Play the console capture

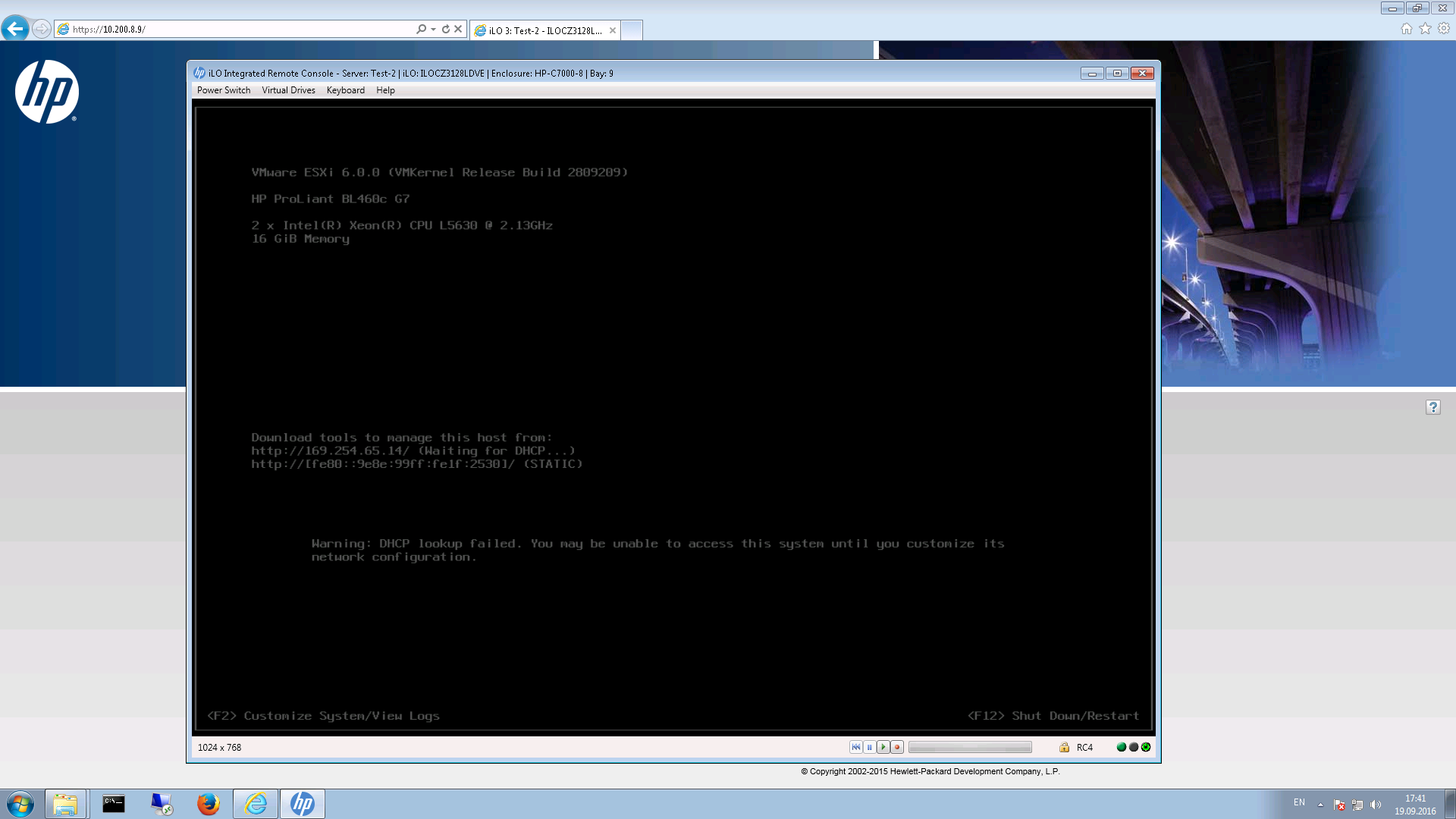click(883, 747)
